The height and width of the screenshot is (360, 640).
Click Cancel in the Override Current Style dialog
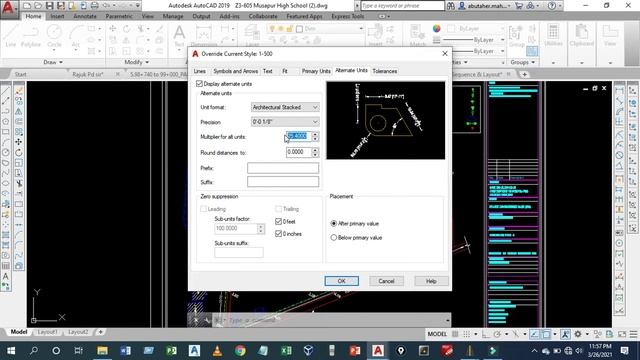pos(386,281)
